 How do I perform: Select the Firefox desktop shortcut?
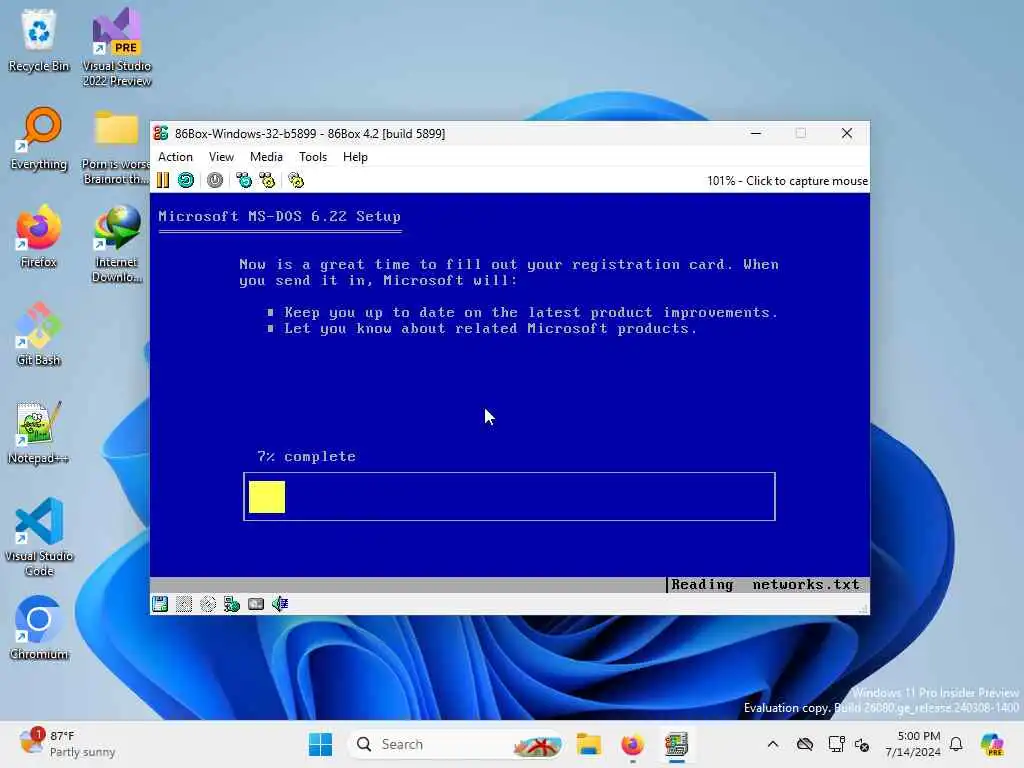(x=39, y=236)
